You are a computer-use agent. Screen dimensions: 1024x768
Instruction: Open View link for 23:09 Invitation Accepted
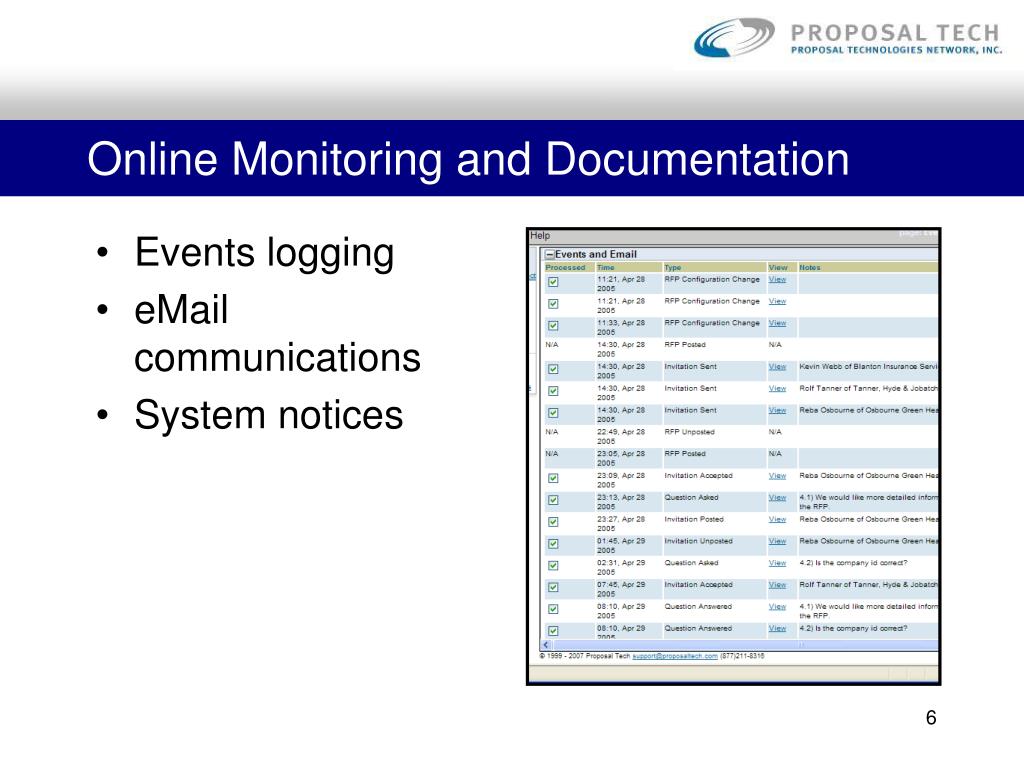(777, 476)
